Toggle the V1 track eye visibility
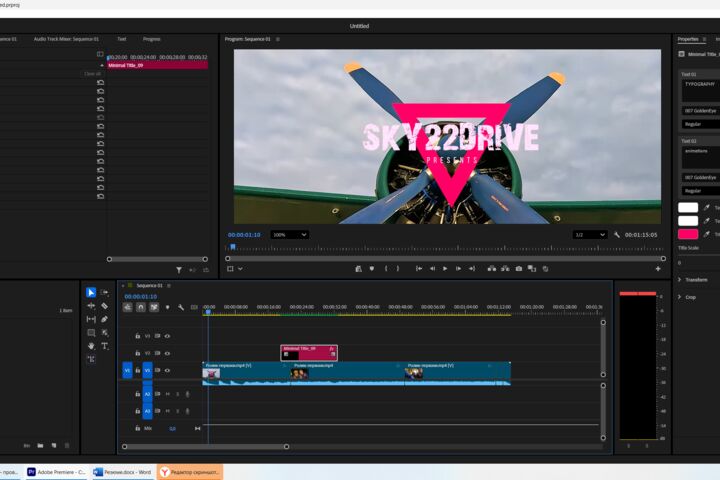 [167, 370]
